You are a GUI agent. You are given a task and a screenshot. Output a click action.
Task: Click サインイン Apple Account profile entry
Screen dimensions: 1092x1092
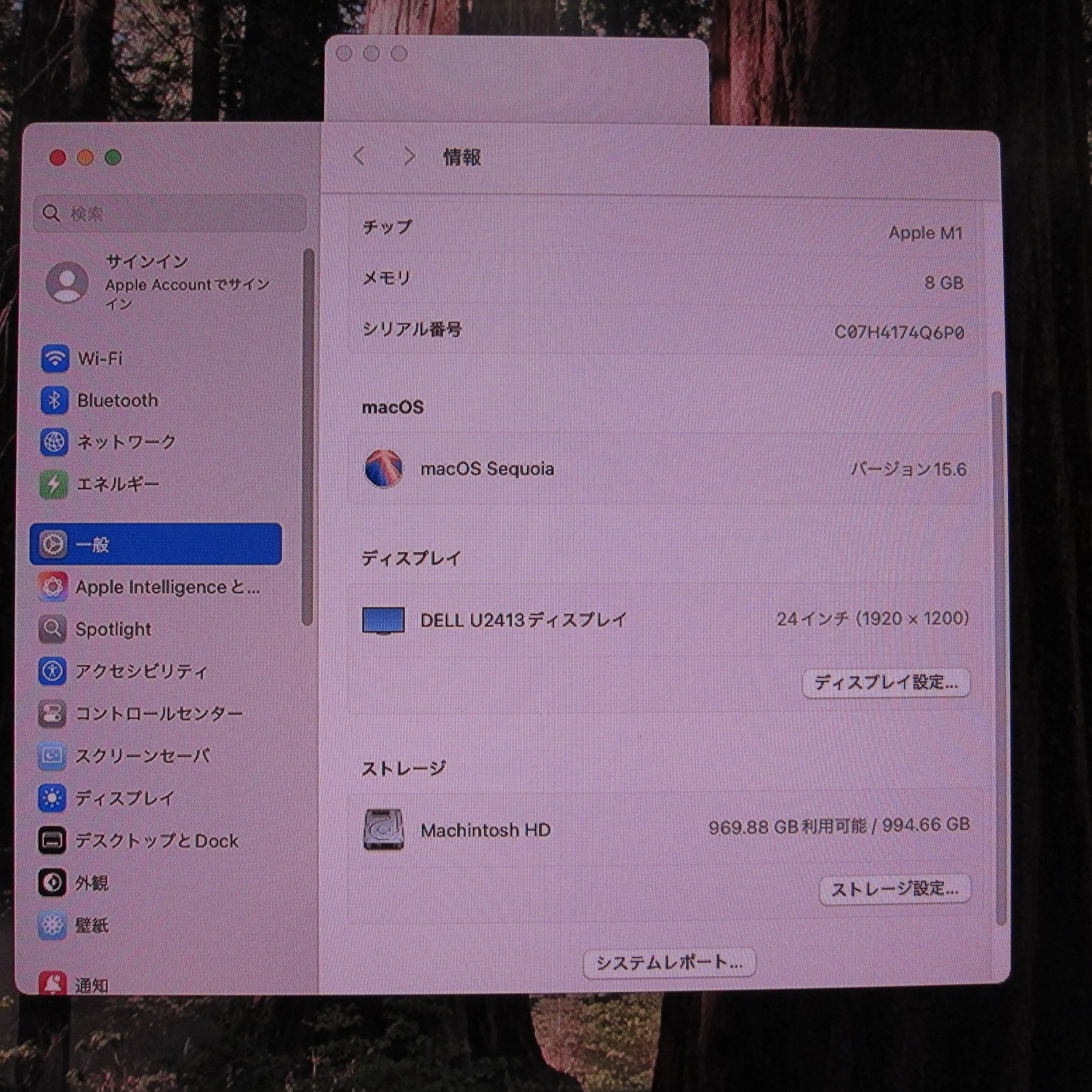coord(159,282)
